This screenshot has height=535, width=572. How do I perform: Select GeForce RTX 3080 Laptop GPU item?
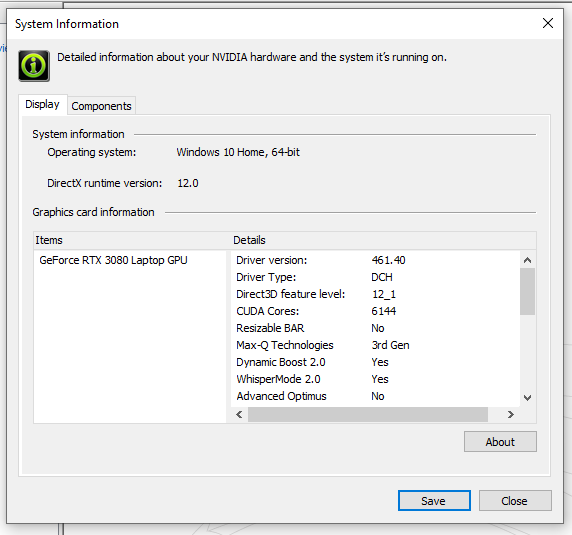click(x=113, y=260)
